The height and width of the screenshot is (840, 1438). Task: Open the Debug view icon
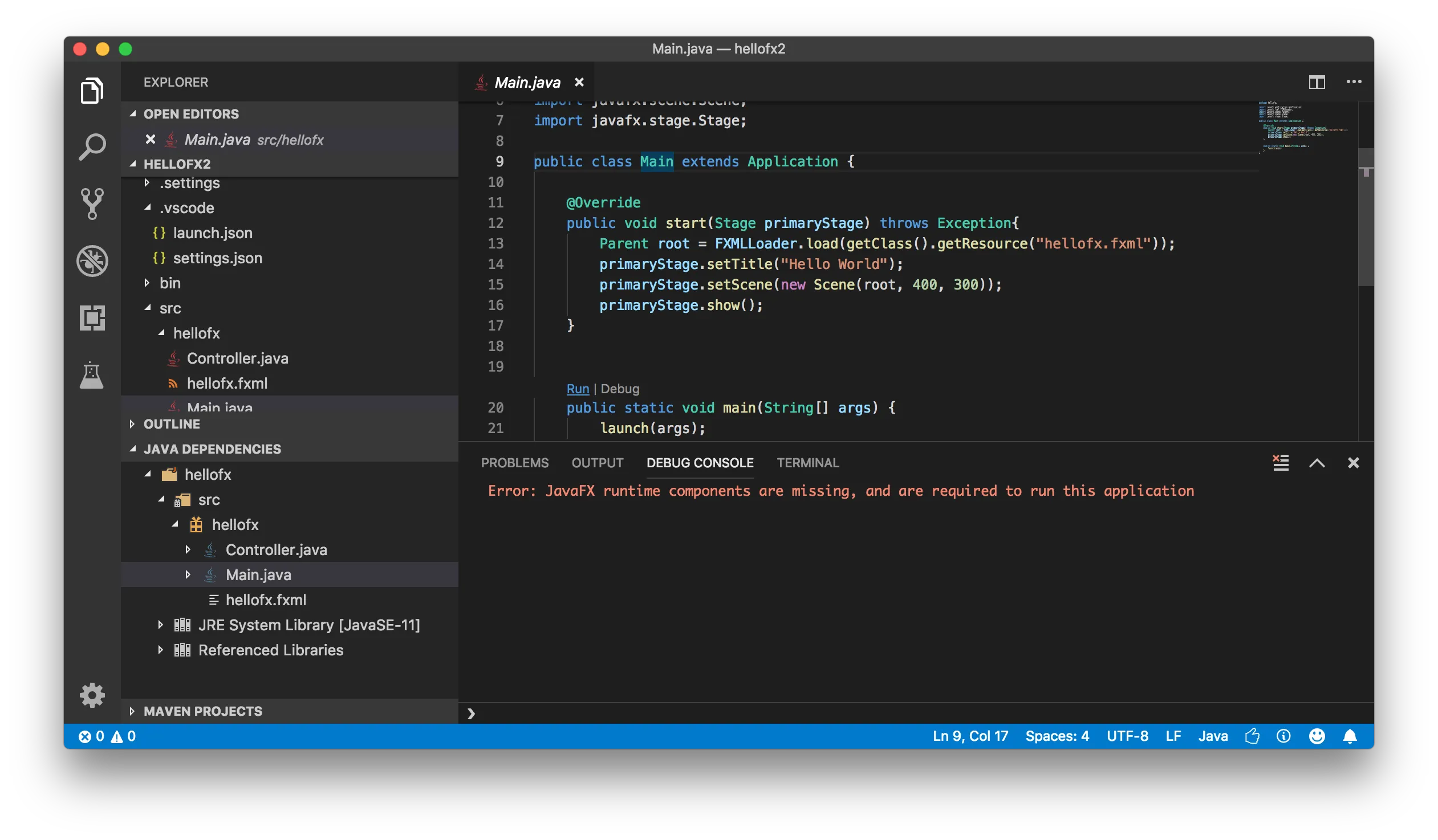(x=92, y=261)
